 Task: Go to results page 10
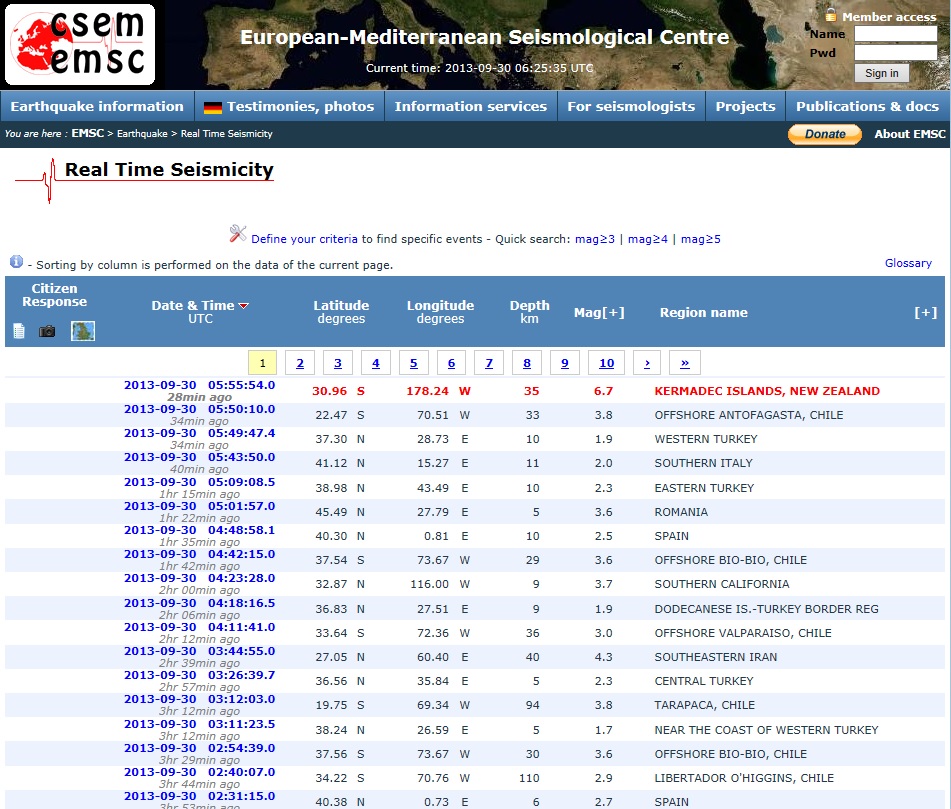(x=607, y=363)
